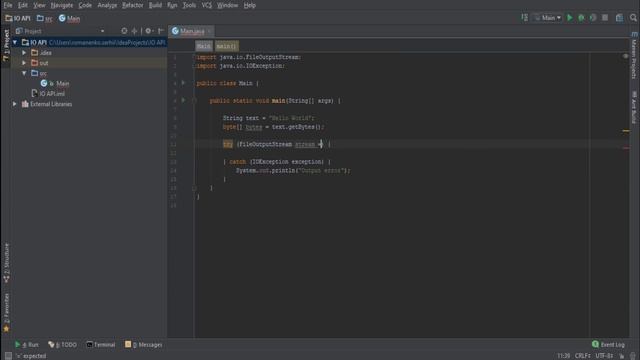Click src breadcrumb in navigation bar
This screenshot has width=640, height=360.
coord(44,18)
